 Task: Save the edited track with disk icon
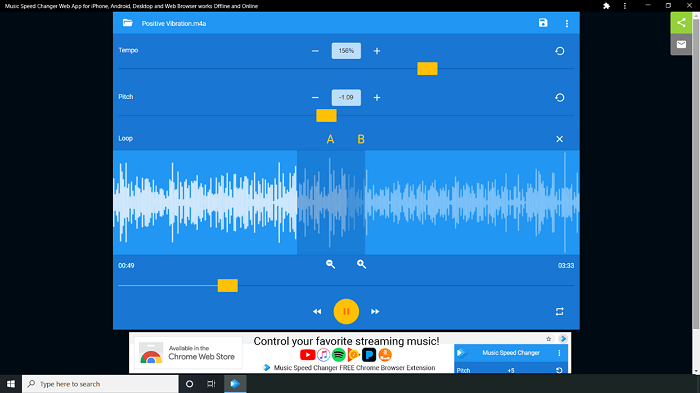pyautogui.click(x=543, y=23)
